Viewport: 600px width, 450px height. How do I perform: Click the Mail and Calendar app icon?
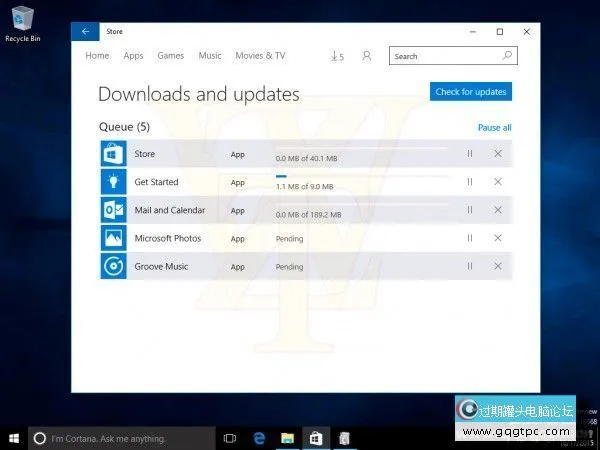click(112, 210)
